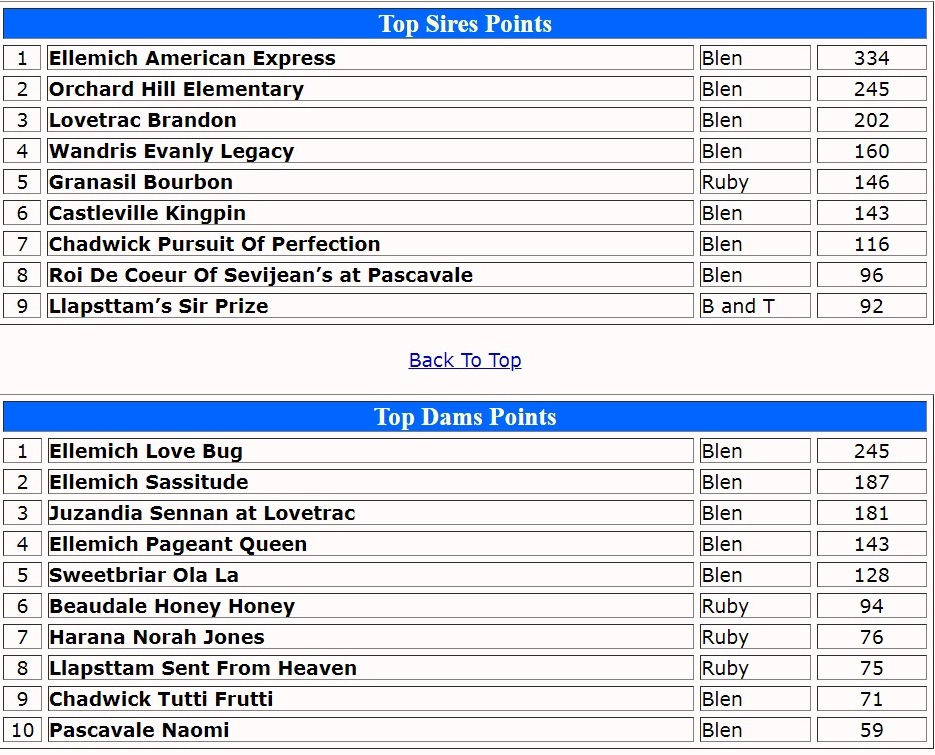Click the Top Sires Points header

click(464, 24)
